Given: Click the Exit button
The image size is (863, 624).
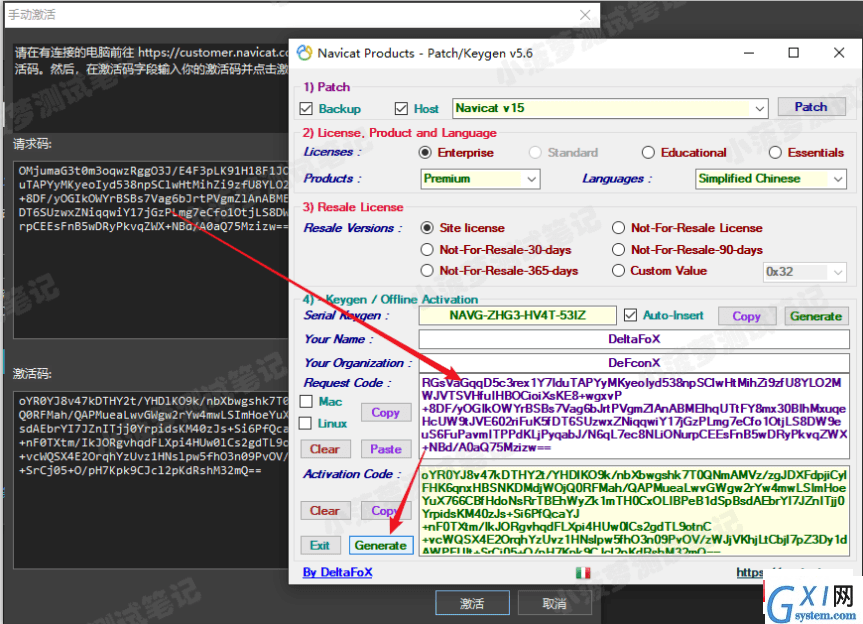Looking at the screenshot, I should (x=320, y=545).
